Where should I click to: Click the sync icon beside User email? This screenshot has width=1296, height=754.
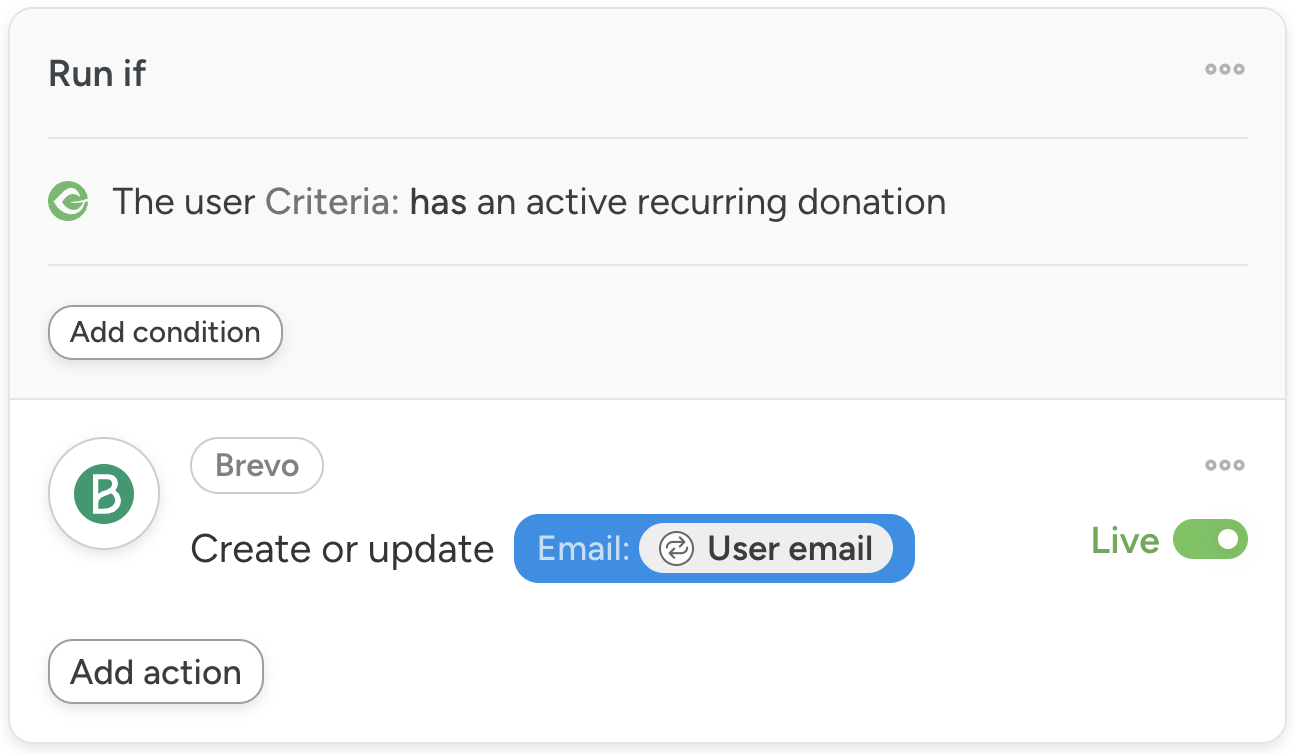[x=676, y=549]
